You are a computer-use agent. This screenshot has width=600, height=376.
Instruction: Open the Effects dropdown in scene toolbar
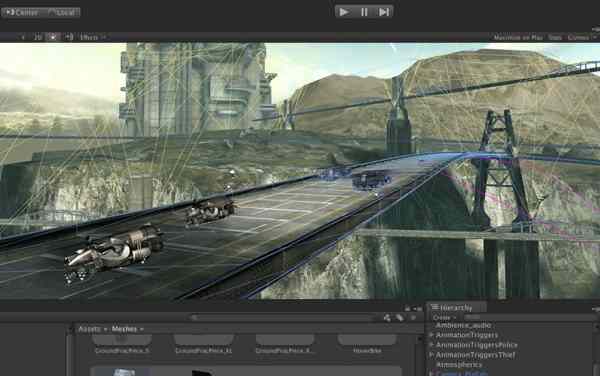92,37
